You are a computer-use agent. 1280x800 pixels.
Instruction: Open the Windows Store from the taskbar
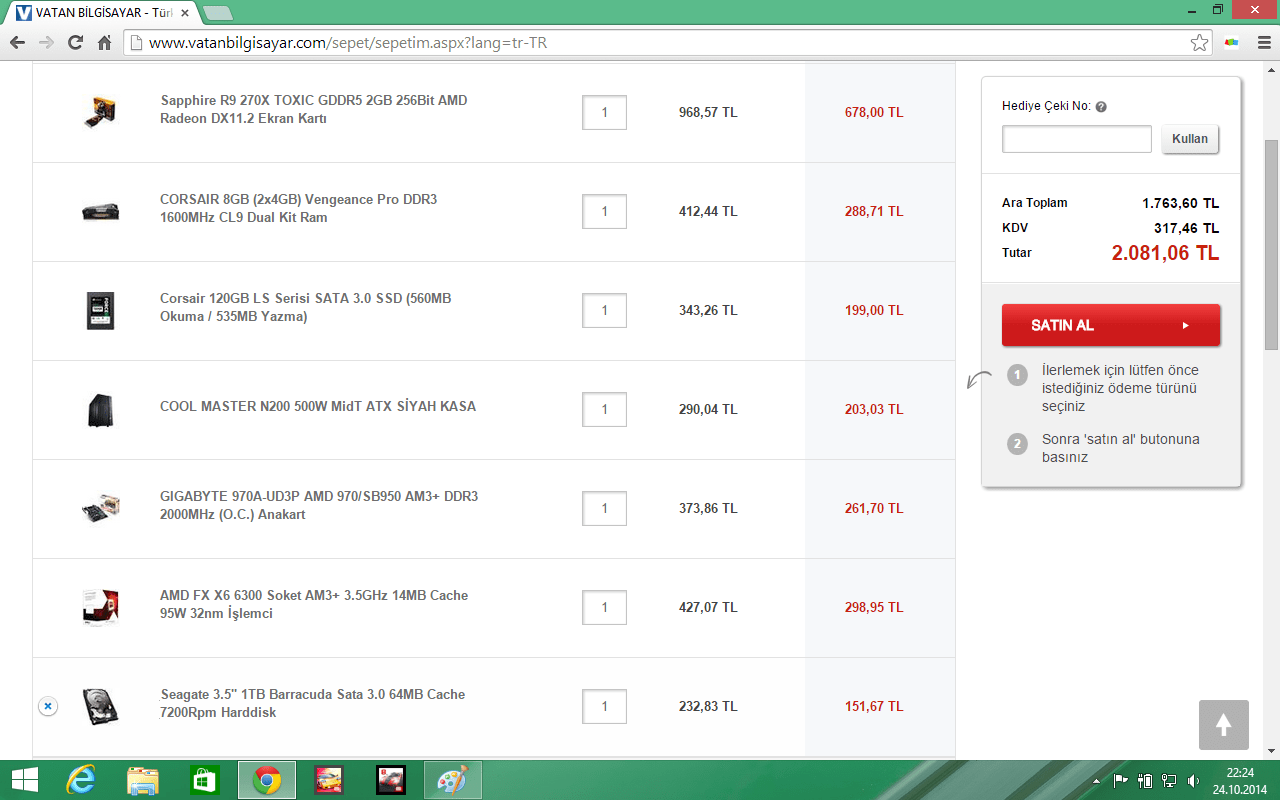click(205, 780)
